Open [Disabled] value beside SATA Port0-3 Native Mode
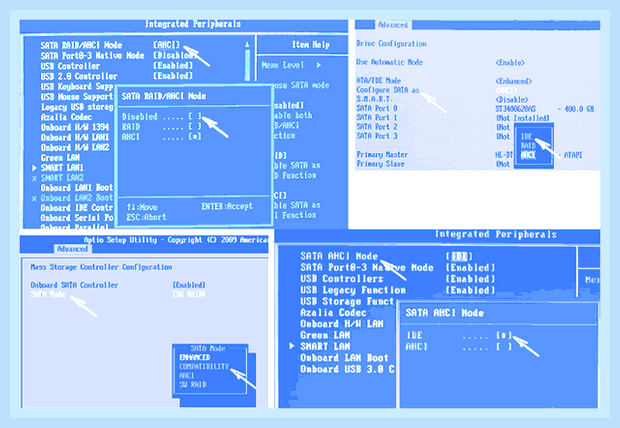Image resolution: width=620 pixels, height=428 pixels. pyautogui.click(x=174, y=55)
